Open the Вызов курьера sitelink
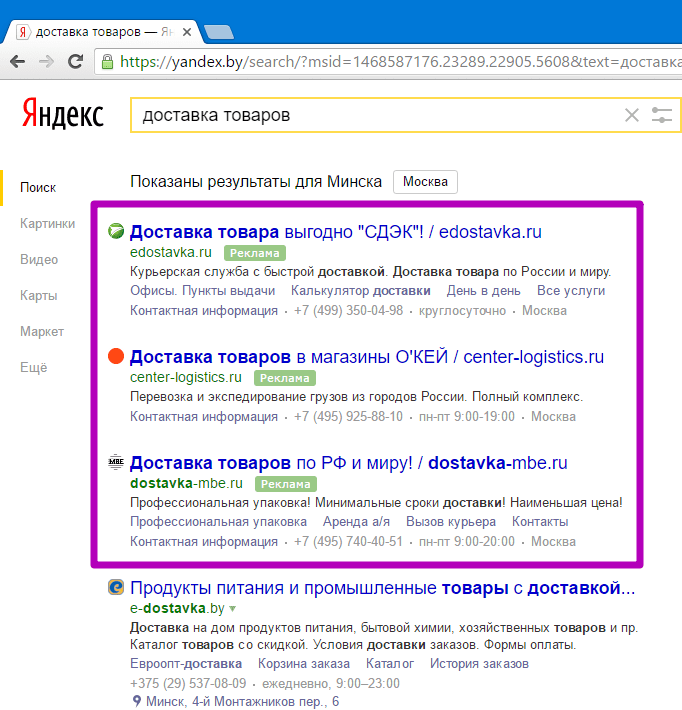682x710 pixels. coord(450,522)
